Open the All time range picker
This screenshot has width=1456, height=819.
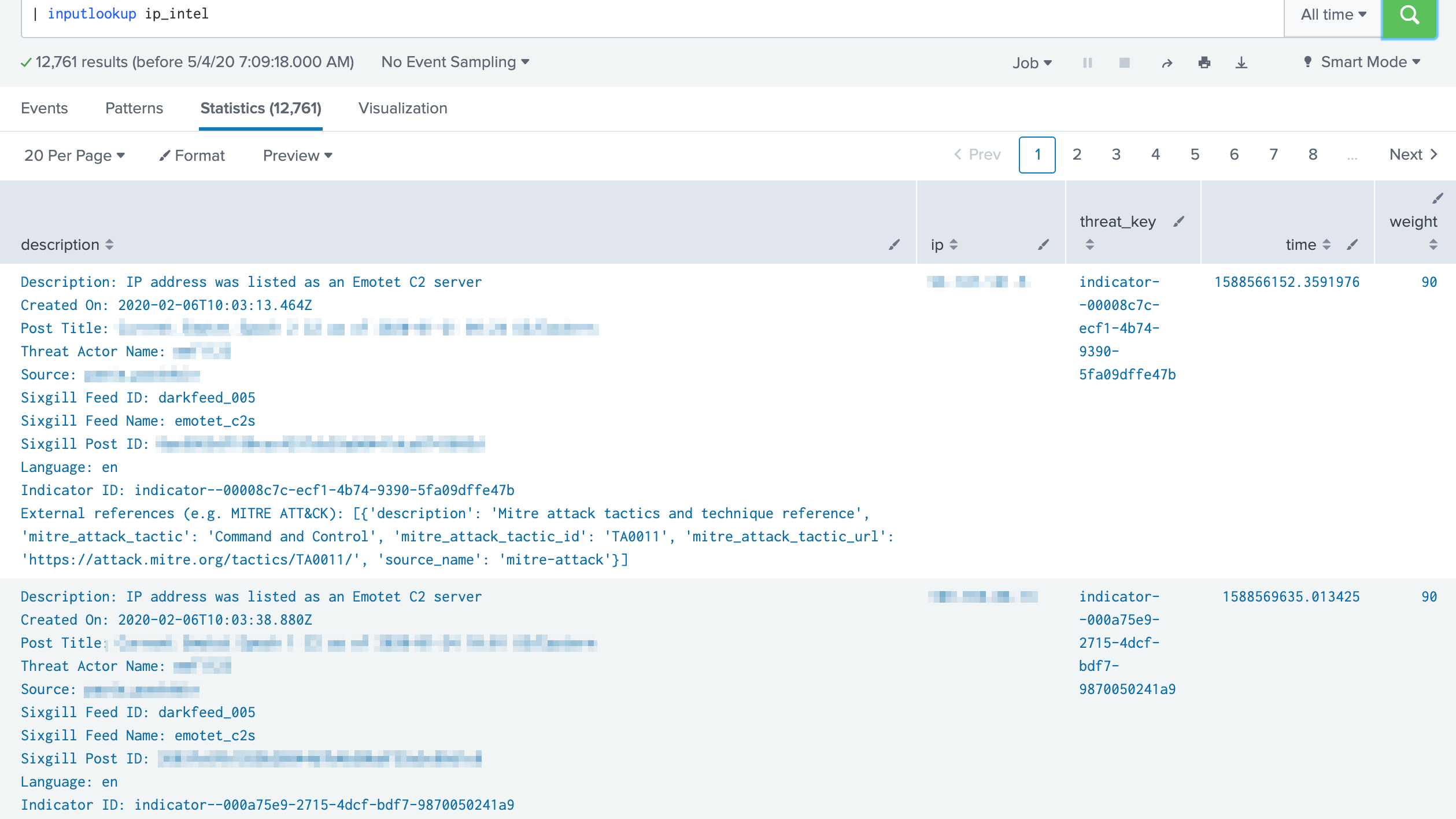click(1333, 15)
